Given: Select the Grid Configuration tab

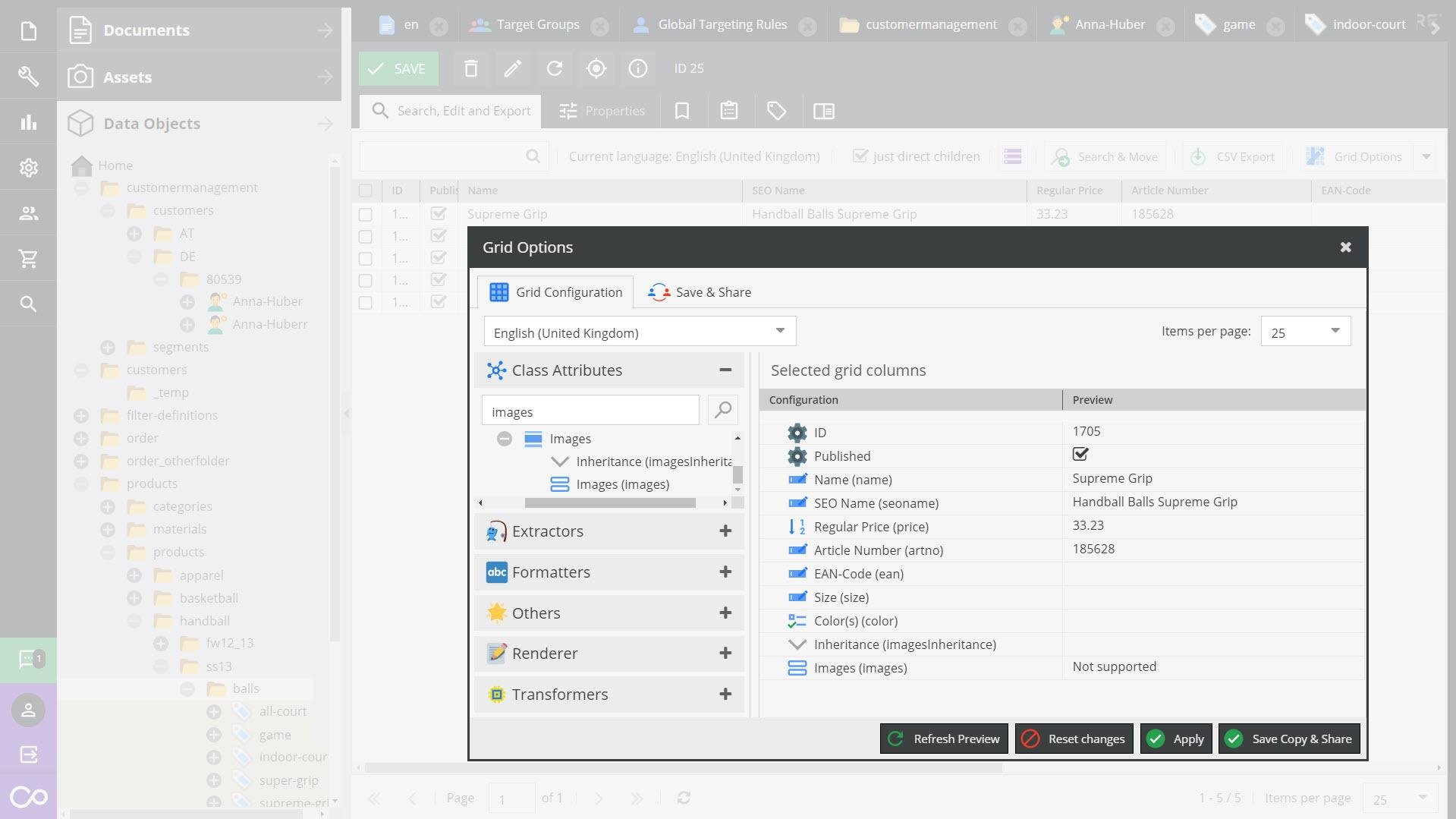Looking at the screenshot, I should (556, 292).
